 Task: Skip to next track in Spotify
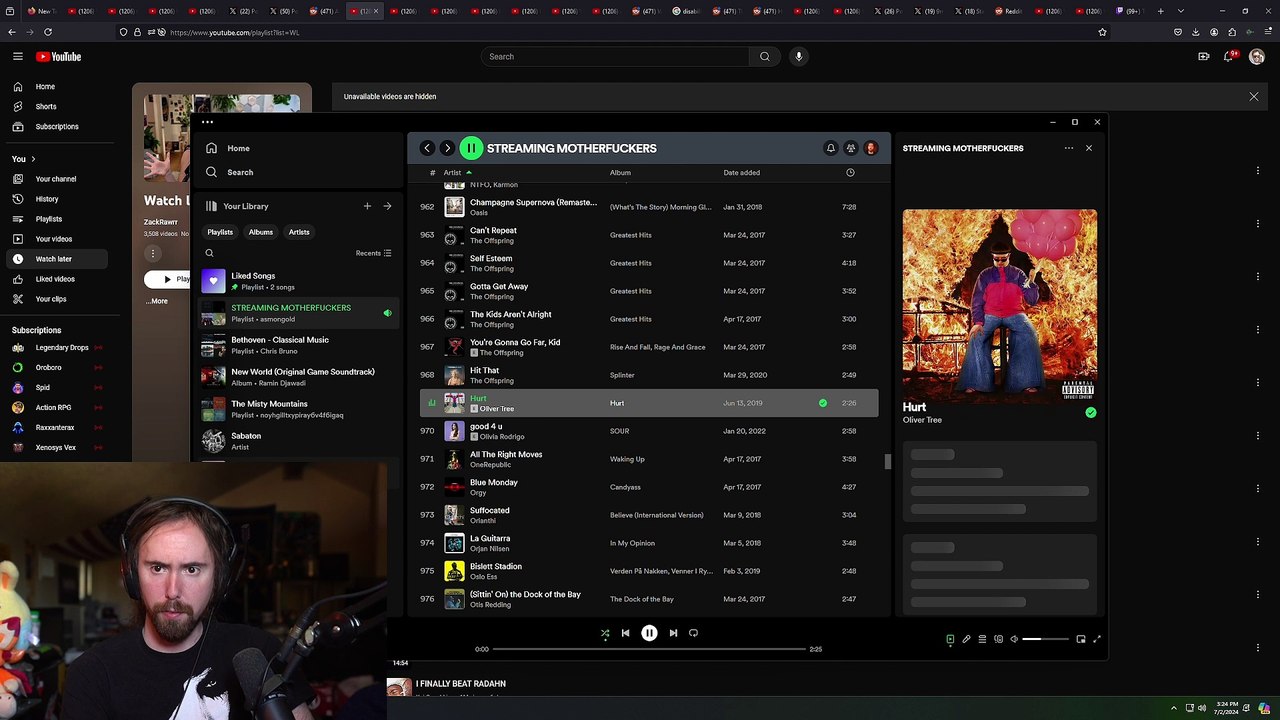pyautogui.click(x=673, y=633)
